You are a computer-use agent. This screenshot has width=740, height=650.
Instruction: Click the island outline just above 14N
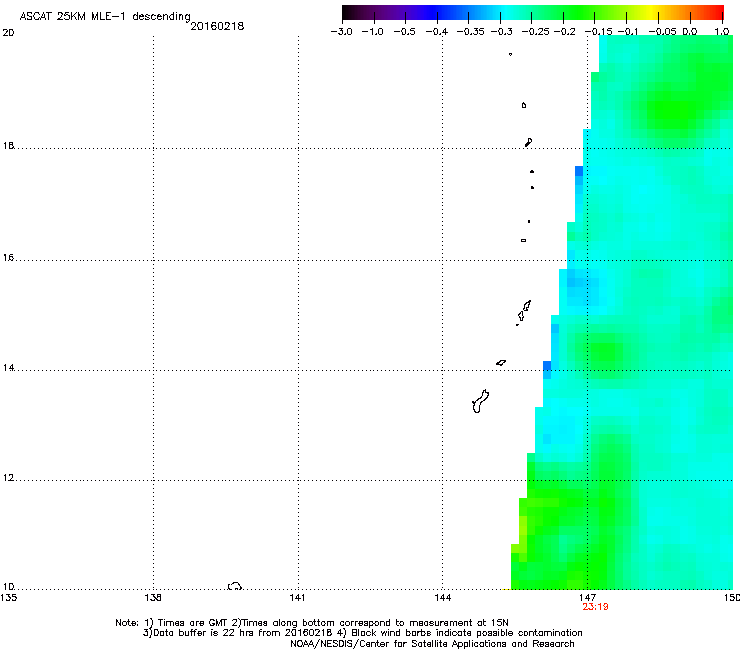pos(501,363)
